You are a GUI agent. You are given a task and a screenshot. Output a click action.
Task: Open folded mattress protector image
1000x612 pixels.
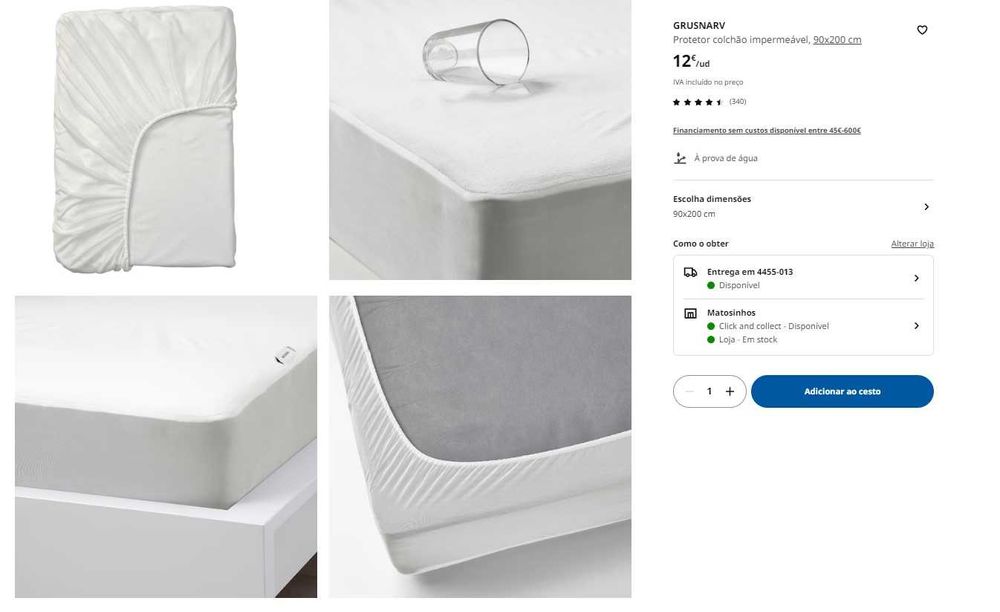145,140
